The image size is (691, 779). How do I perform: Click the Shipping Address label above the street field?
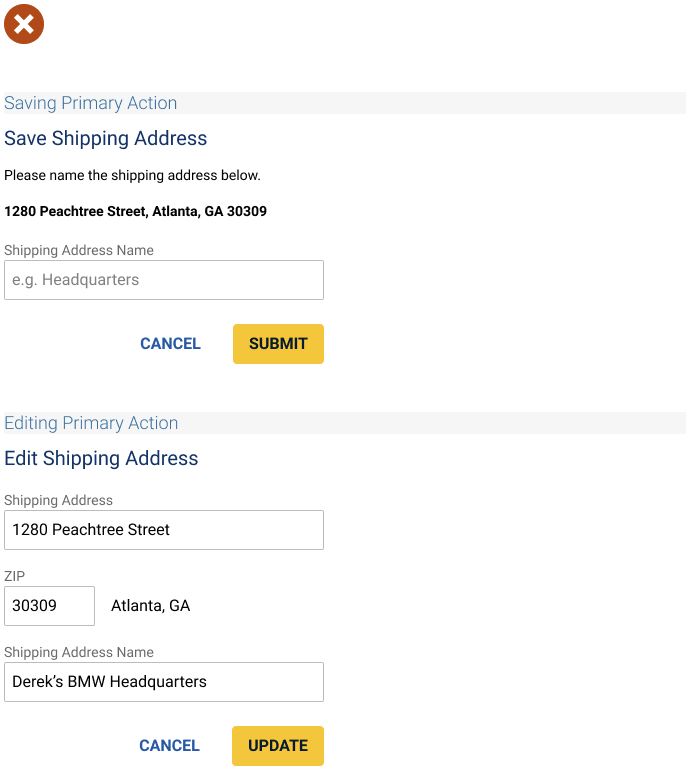58,500
